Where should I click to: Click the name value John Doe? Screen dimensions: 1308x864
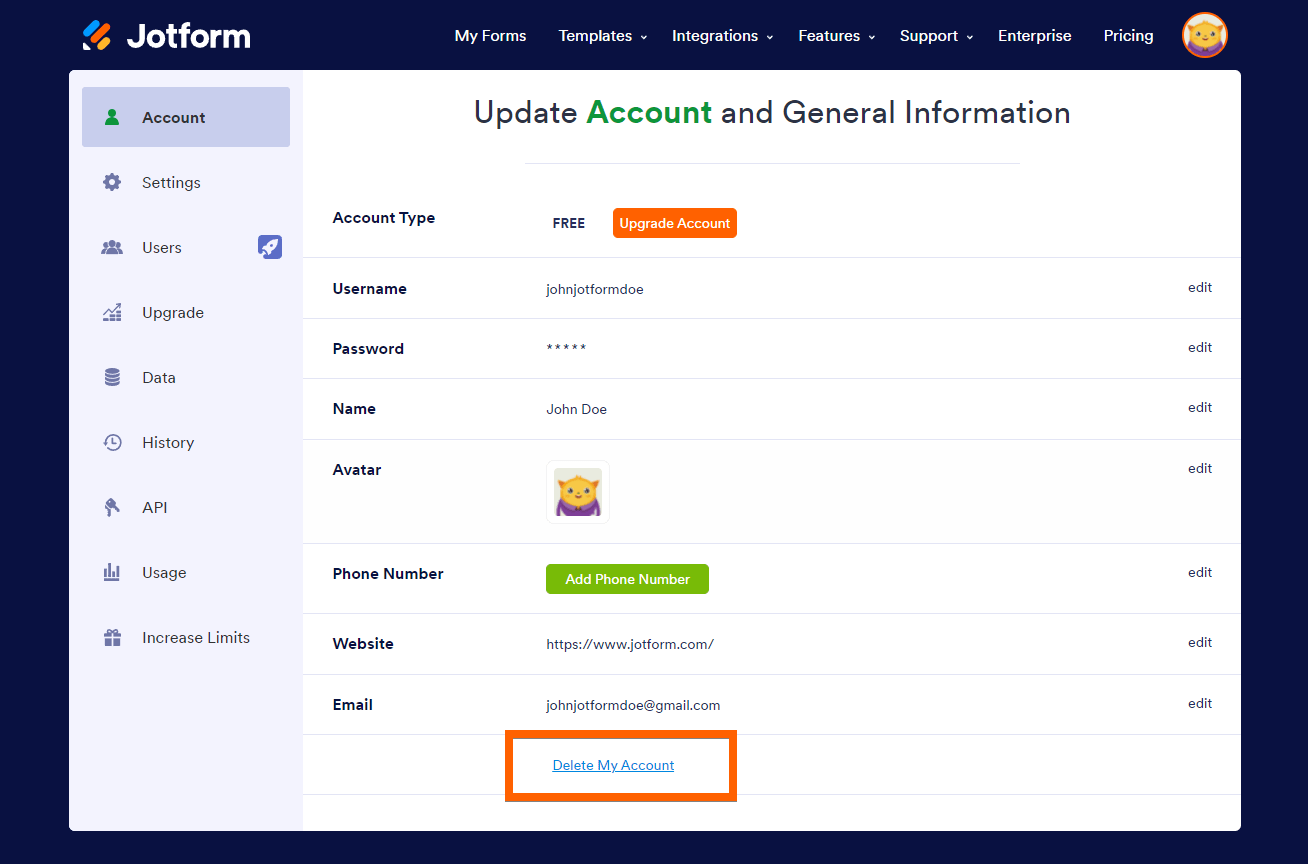click(576, 409)
